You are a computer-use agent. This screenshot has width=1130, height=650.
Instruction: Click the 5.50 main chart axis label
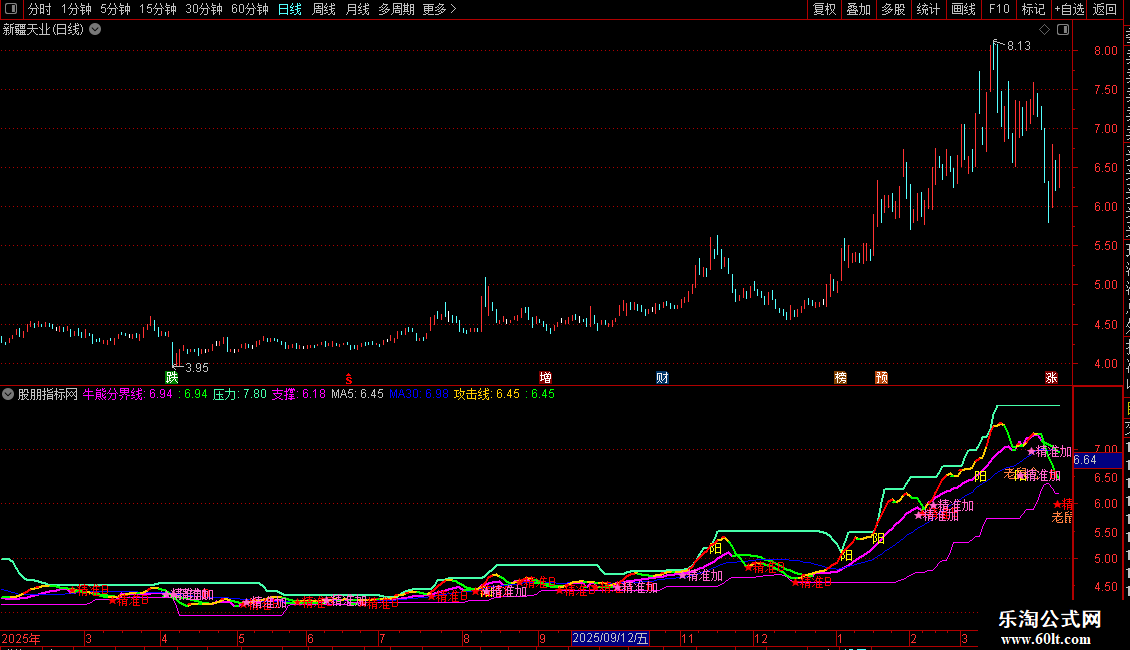1105,246
